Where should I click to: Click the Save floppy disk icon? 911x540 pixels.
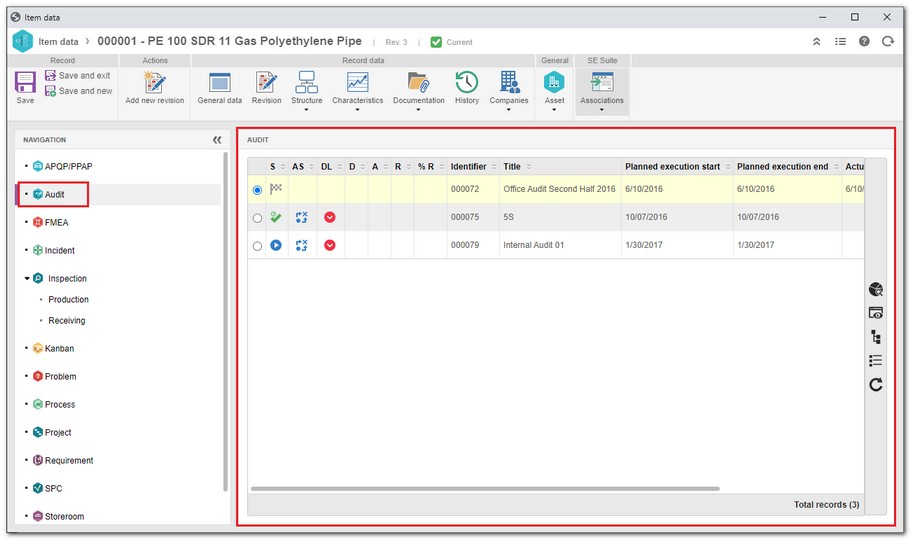point(25,82)
